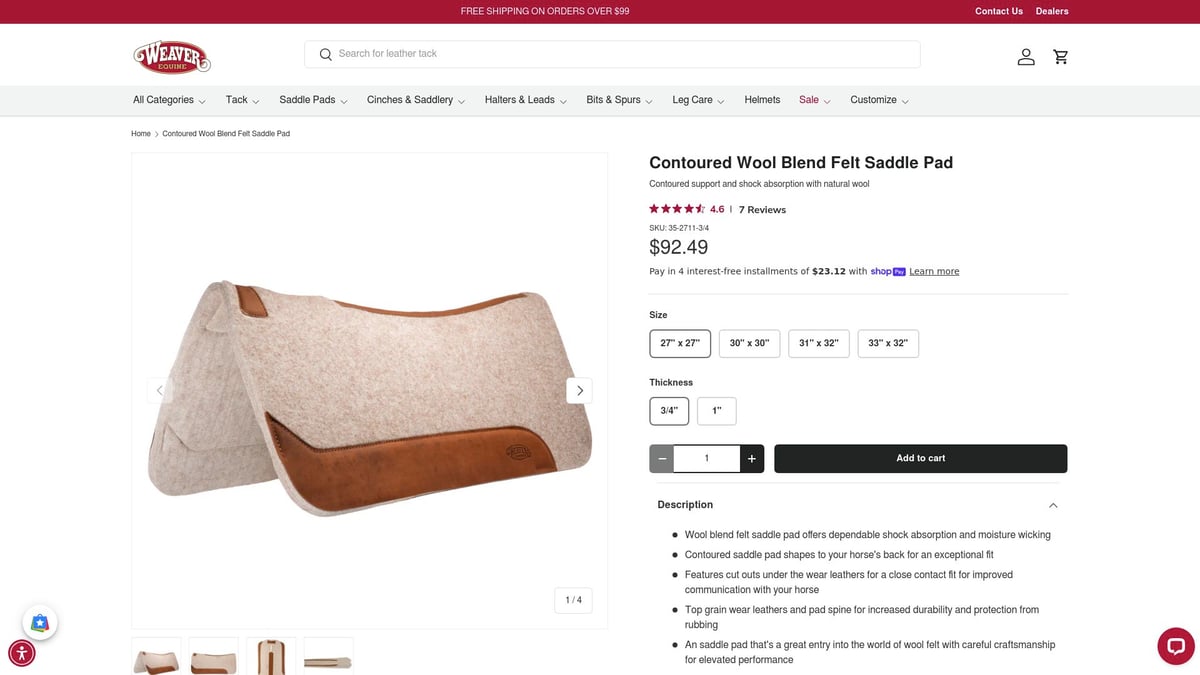Select the 30" x 30" size
The width and height of the screenshot is (1200, 675).
[749, 343]
